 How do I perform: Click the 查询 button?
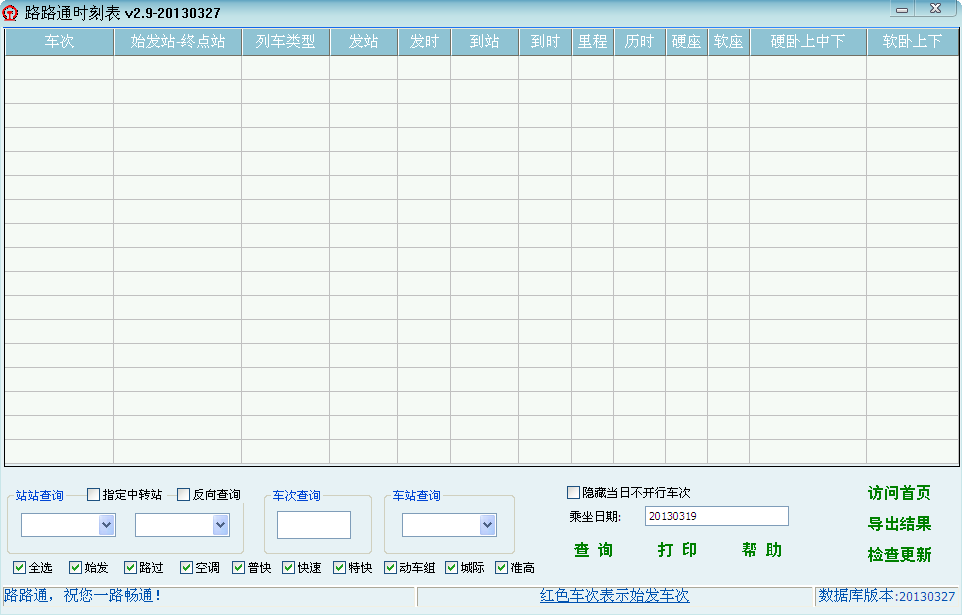pyautogui.click(x=593, y=550)
